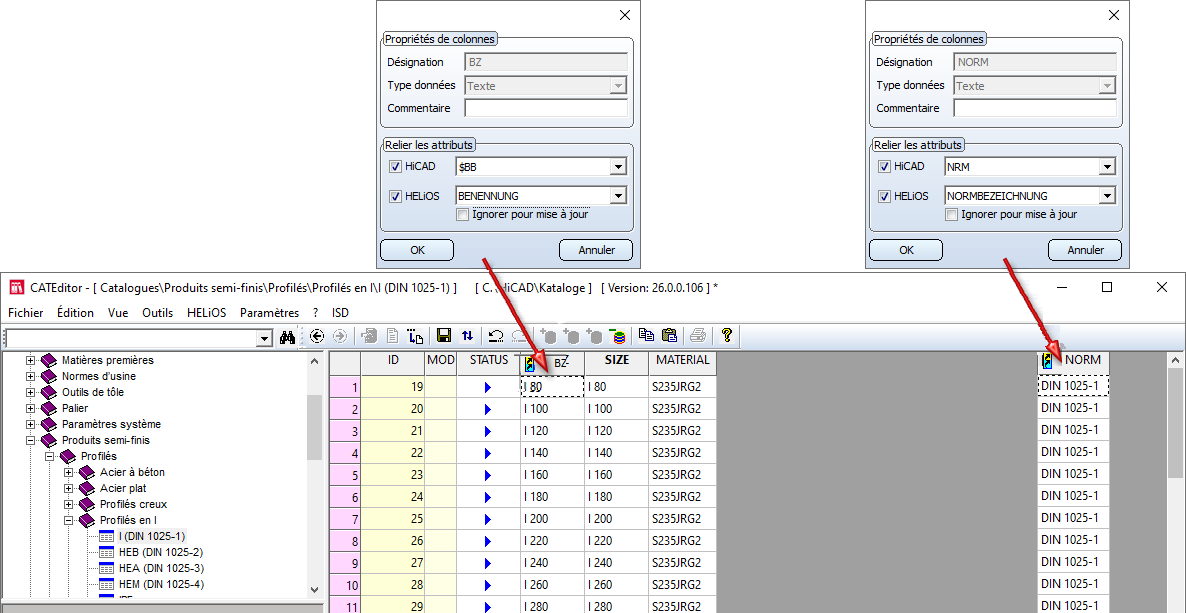Click the database stack toolbar icon

619,336
